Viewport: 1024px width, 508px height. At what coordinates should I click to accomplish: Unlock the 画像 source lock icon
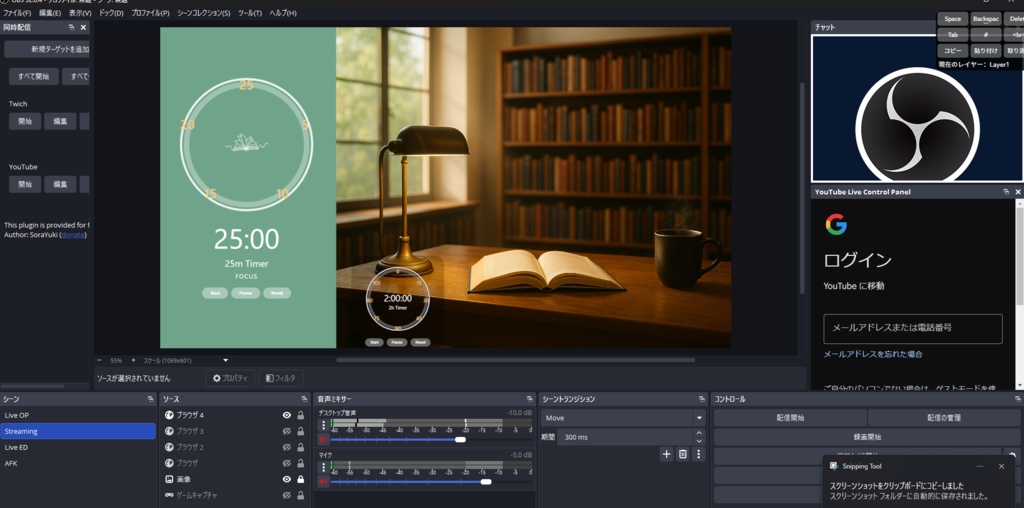[300, 479]
